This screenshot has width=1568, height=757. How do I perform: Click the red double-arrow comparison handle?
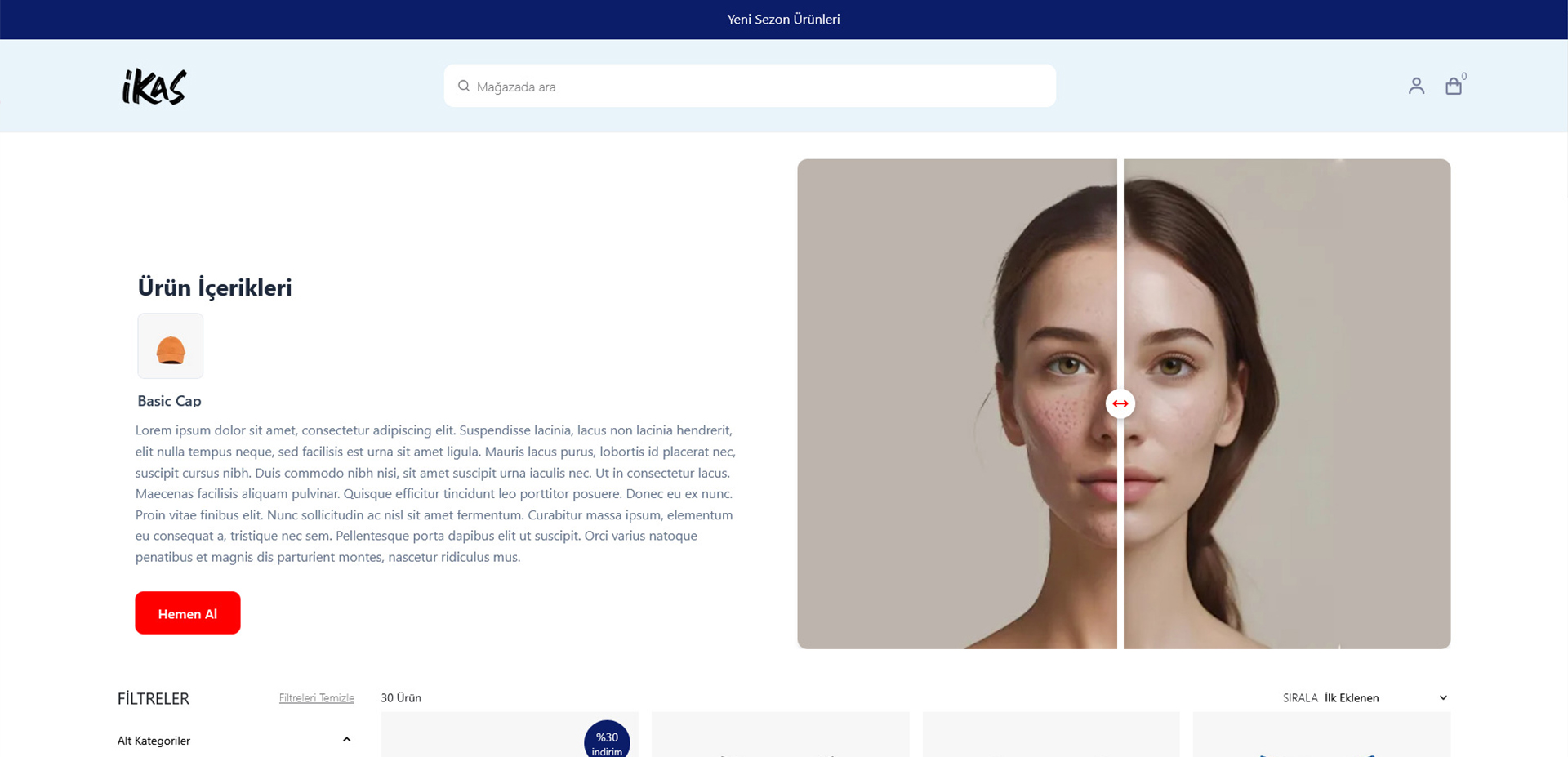coord(1120,403)
